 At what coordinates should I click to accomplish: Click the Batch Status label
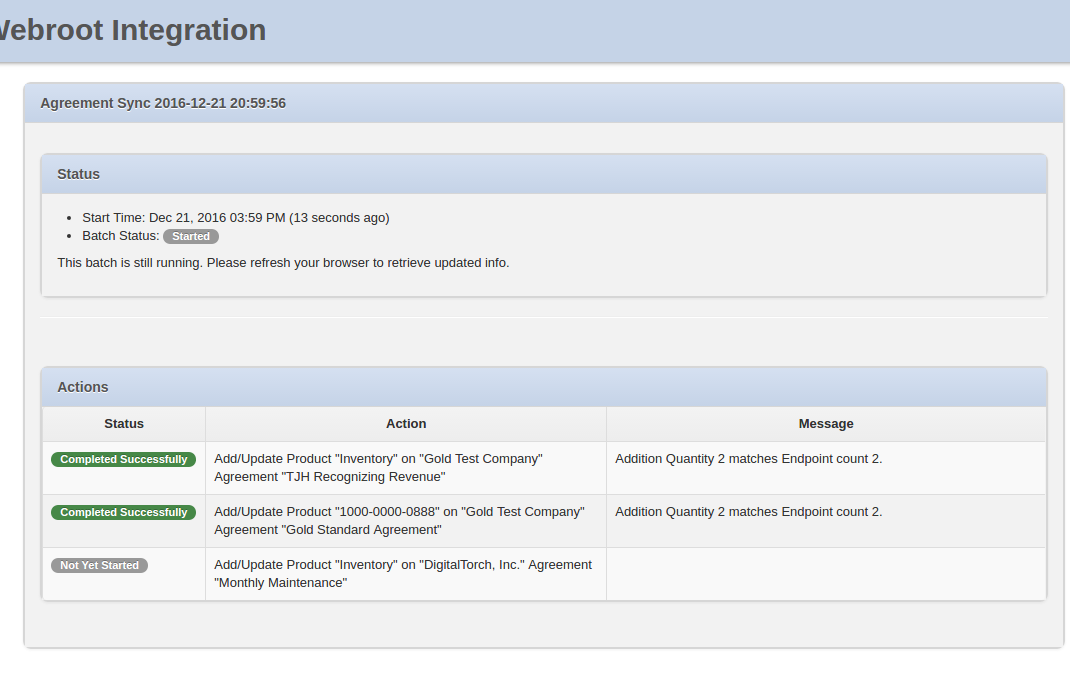tap(121, 235)
